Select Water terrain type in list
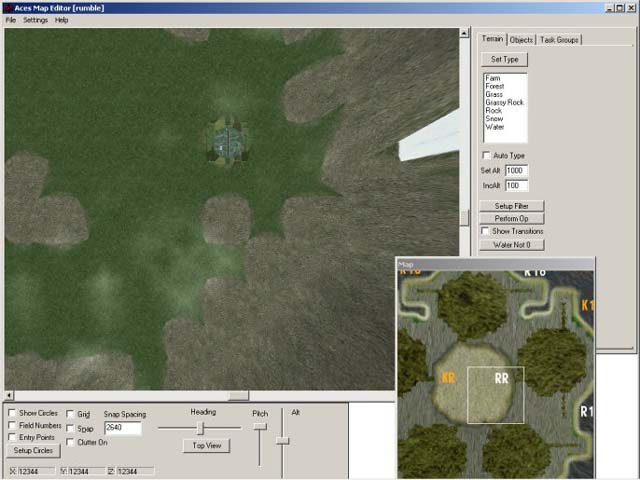640x480 pixels. [495, 127]
